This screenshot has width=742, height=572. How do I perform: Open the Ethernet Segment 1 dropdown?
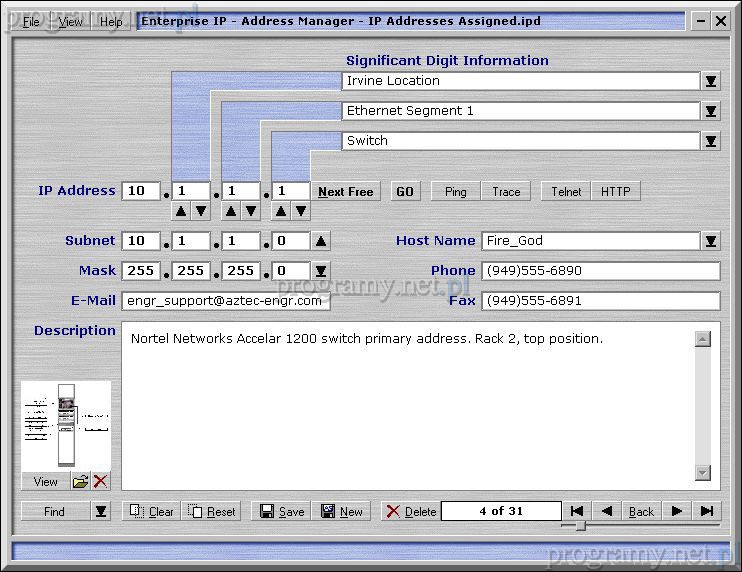coord(710,112)
